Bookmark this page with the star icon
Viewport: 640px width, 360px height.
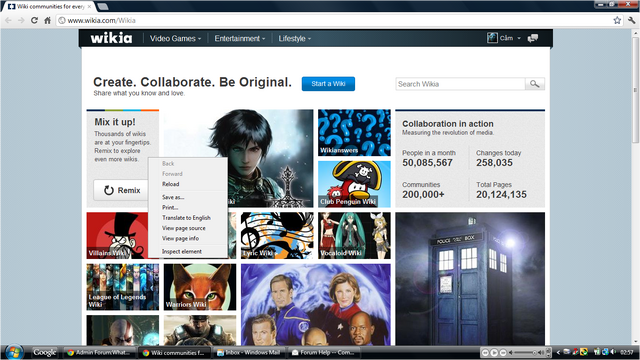pyautogui.click(x=617, y=20)
